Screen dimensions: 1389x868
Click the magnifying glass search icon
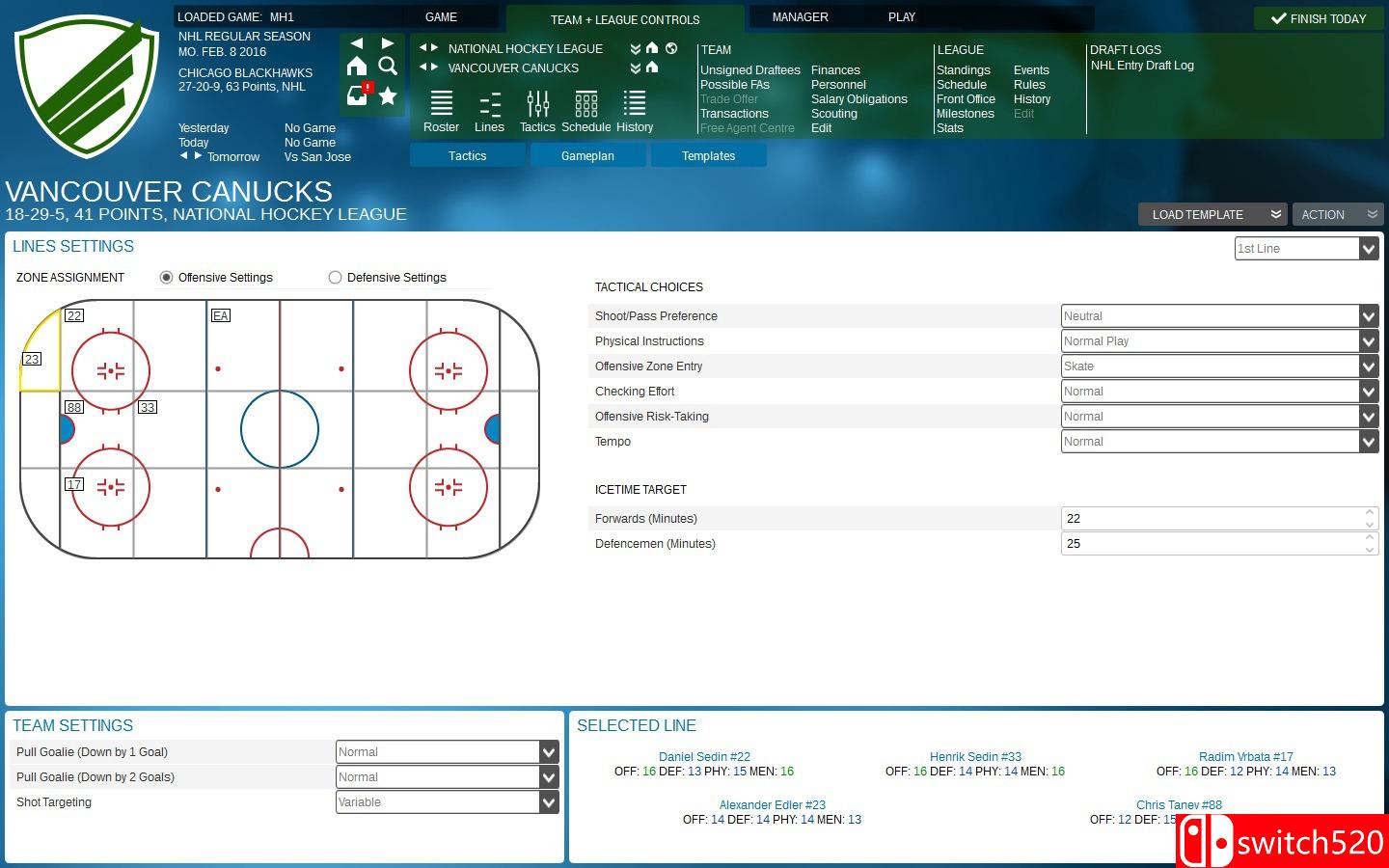(x=388, y=66)
